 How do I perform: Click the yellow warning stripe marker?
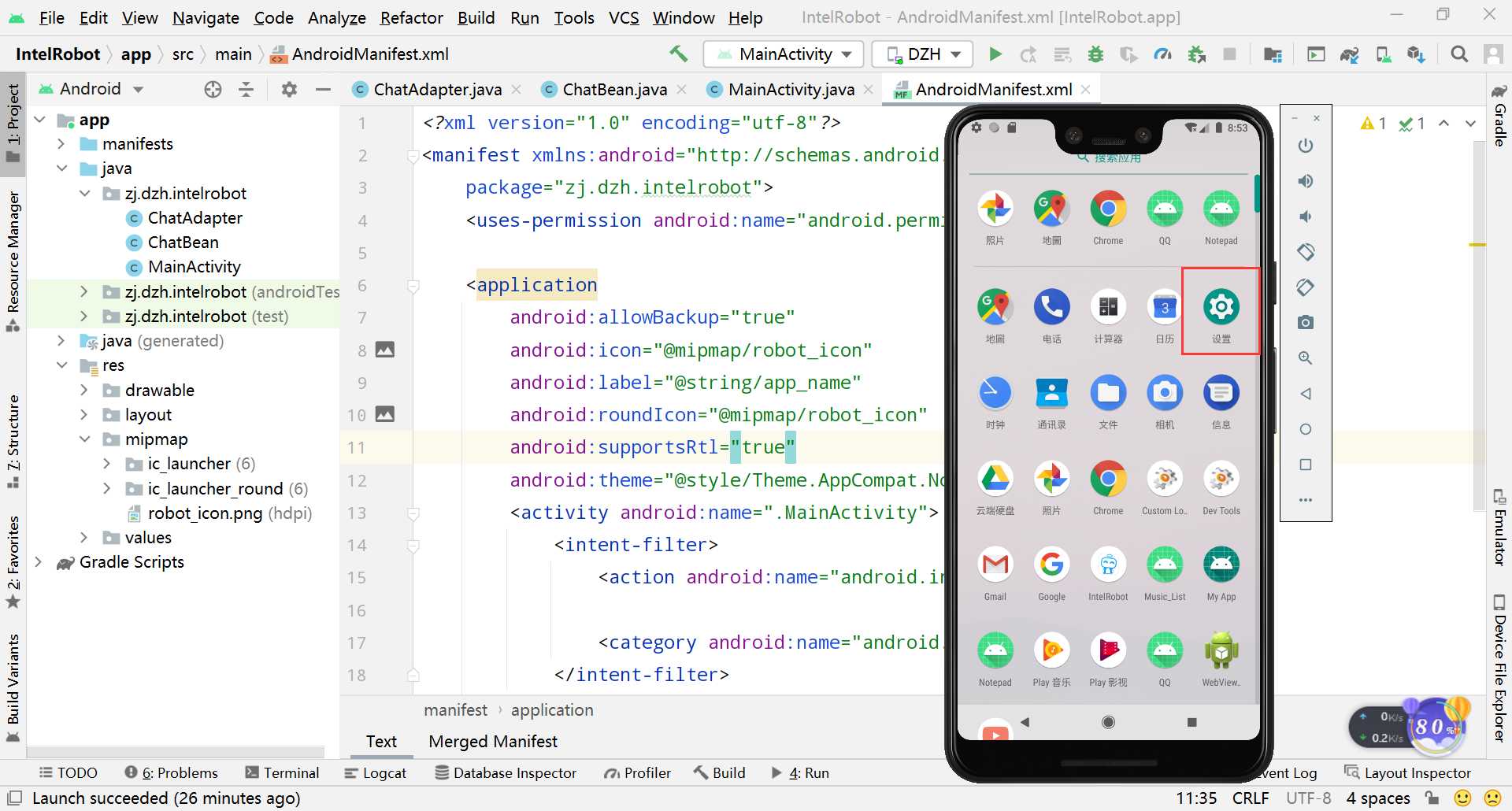click(1477, 245)
